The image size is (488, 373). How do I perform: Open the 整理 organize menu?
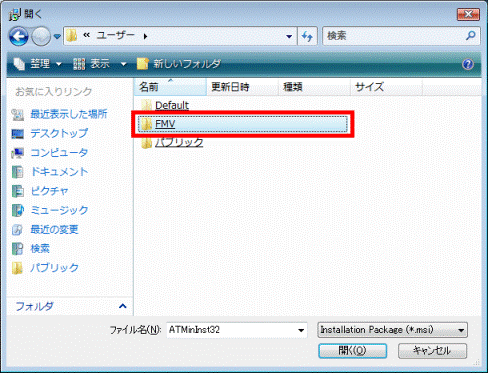(x=38, y=63)
